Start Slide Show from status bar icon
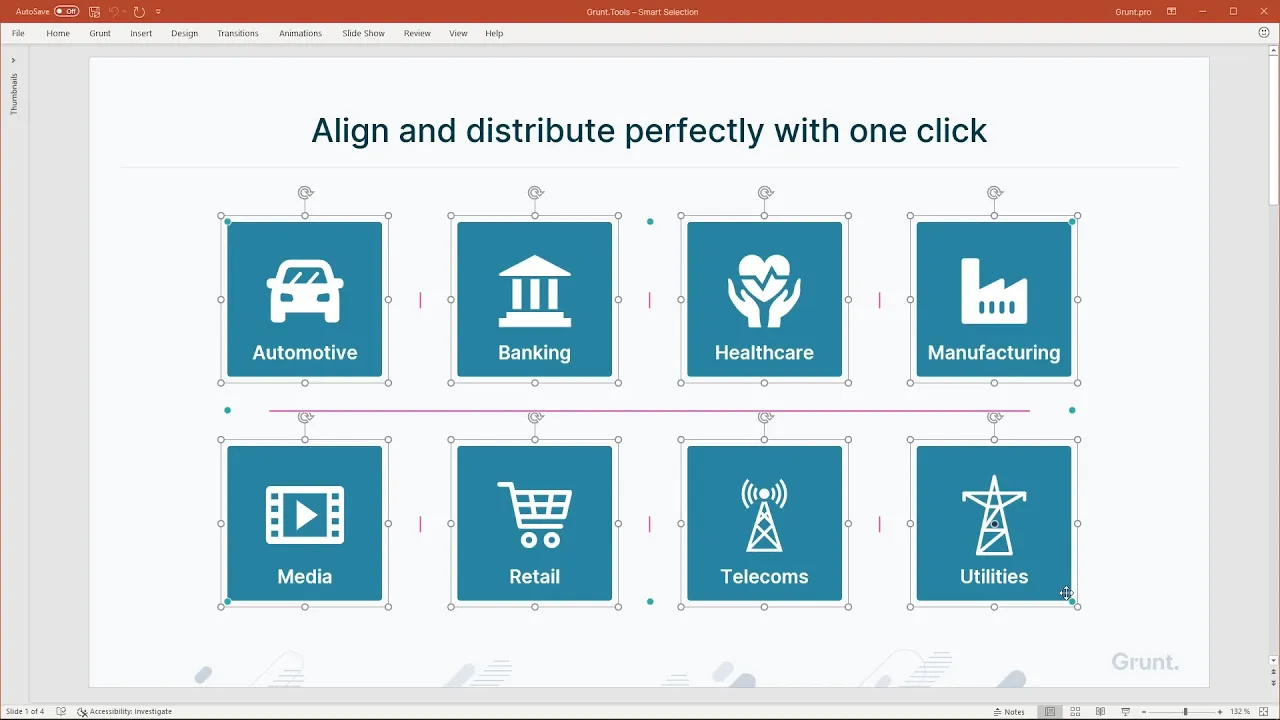This screenshot has width=1280, height=720. 1125,711
